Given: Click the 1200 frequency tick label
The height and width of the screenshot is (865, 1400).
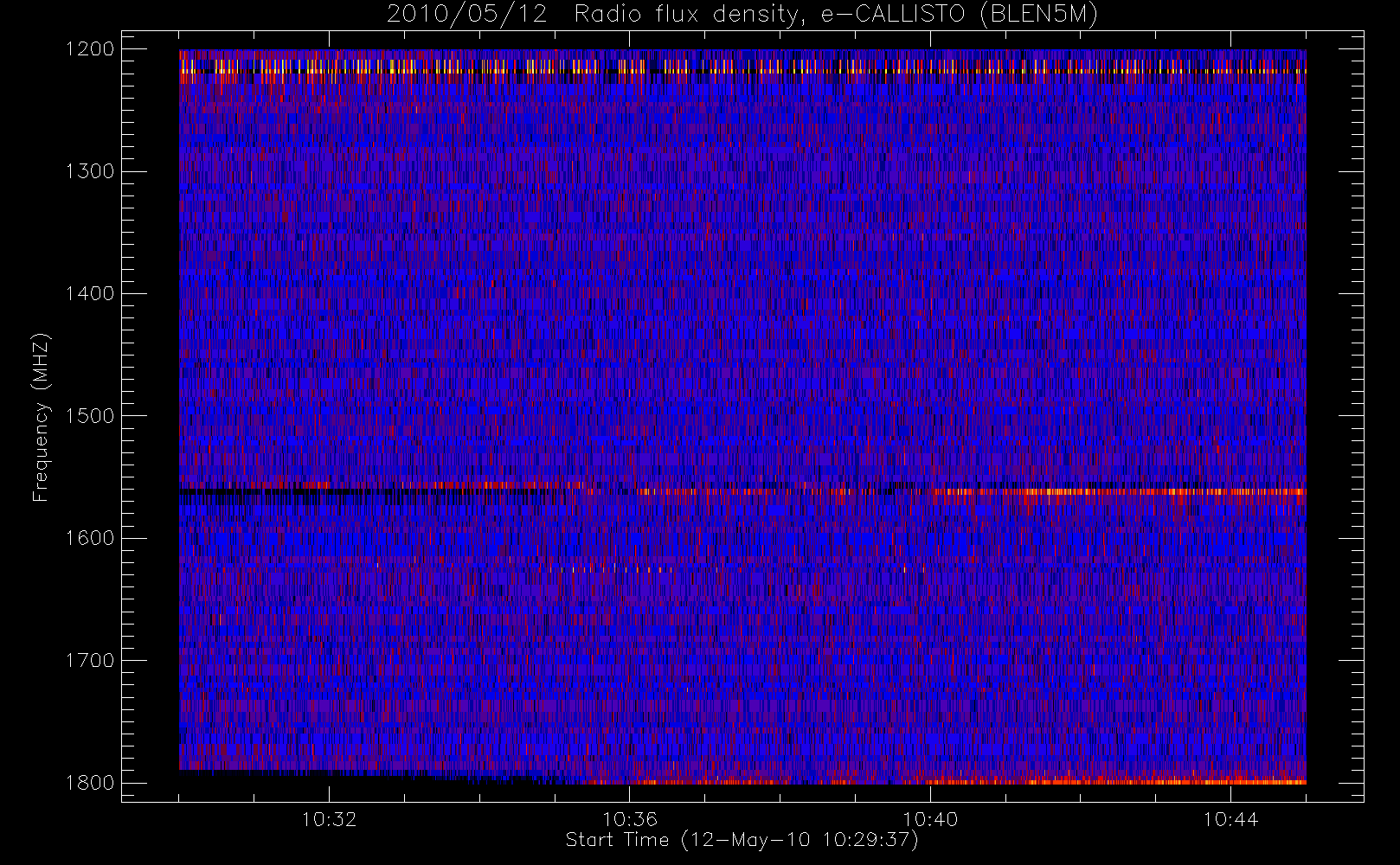Looking at the screenshot, I should pos(90,49).
